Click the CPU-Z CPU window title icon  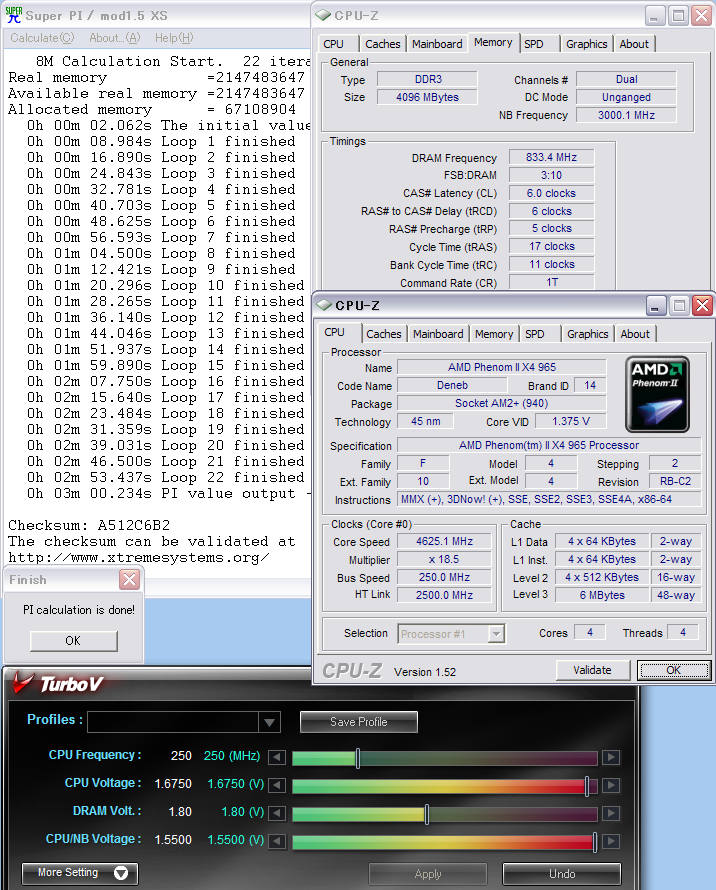(x=324, y=305)
